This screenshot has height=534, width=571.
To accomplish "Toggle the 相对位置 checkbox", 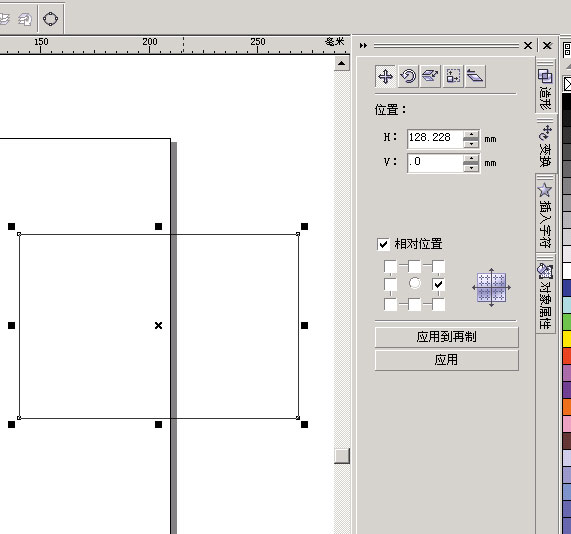I will click(x=383, y=244).
